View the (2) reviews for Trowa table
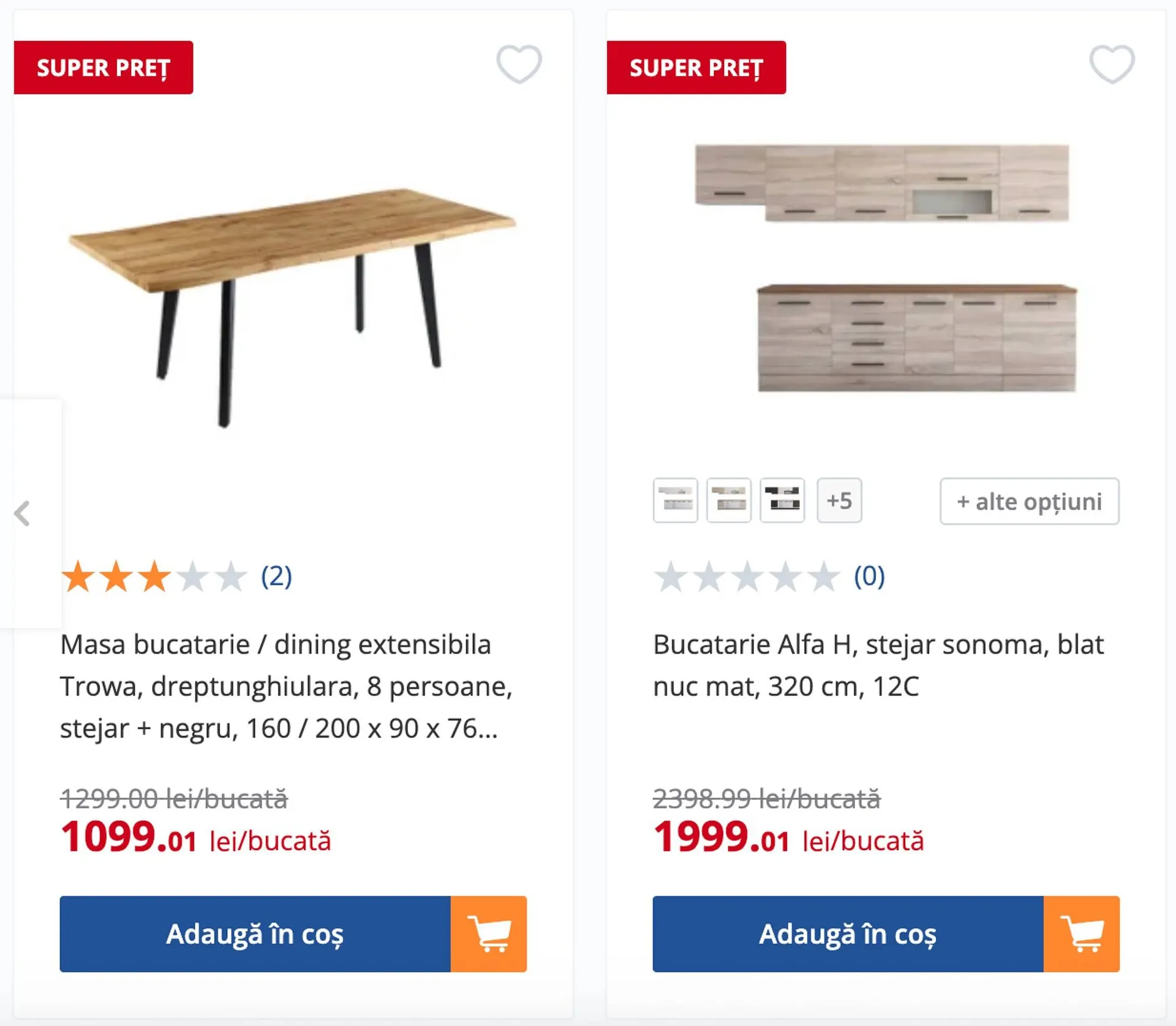This screenshot has height=1026, width=1176. click(x=276, y=576)
